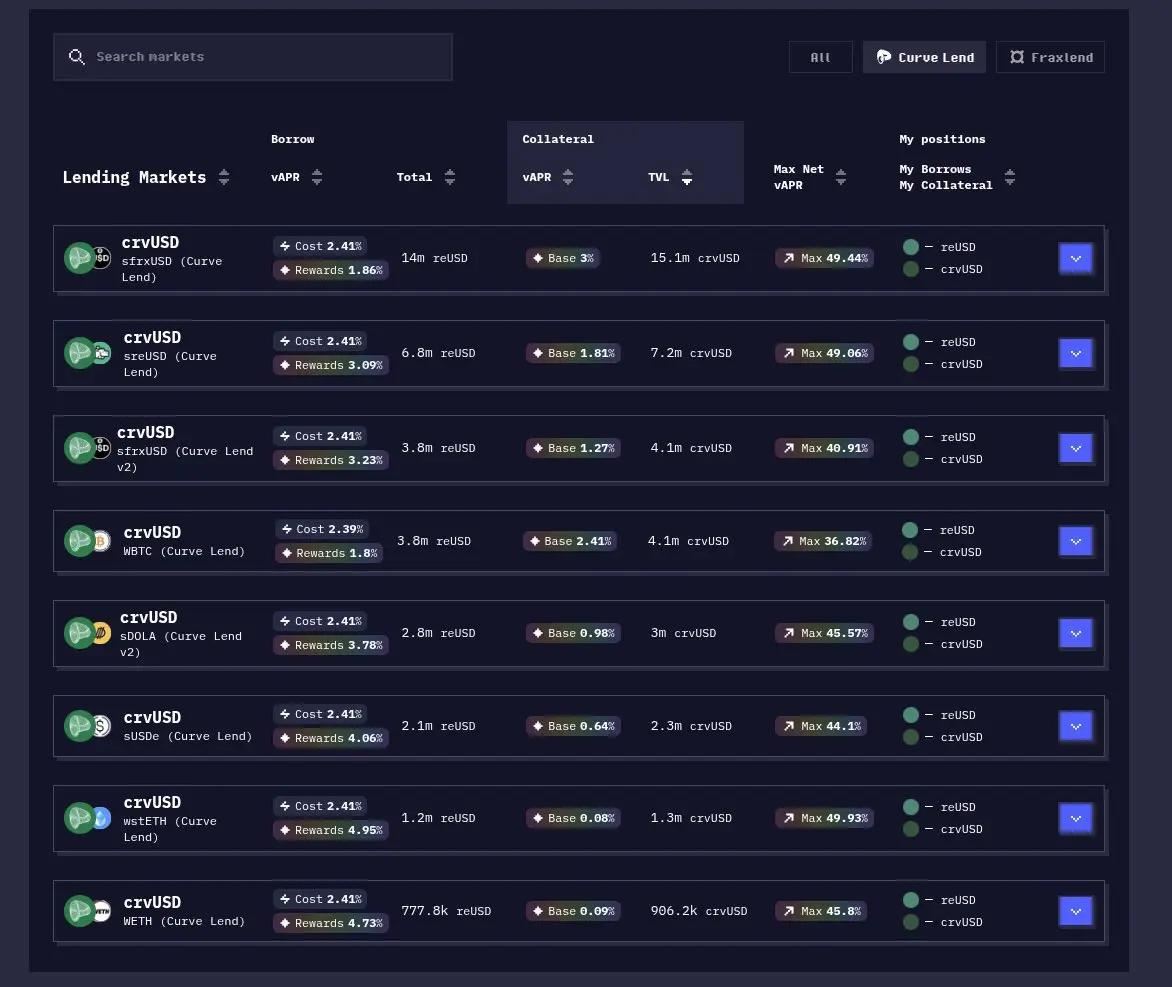Sort by My Borrows column
The width and height of the screenshot is (1172, 987).
point(1010,177)
